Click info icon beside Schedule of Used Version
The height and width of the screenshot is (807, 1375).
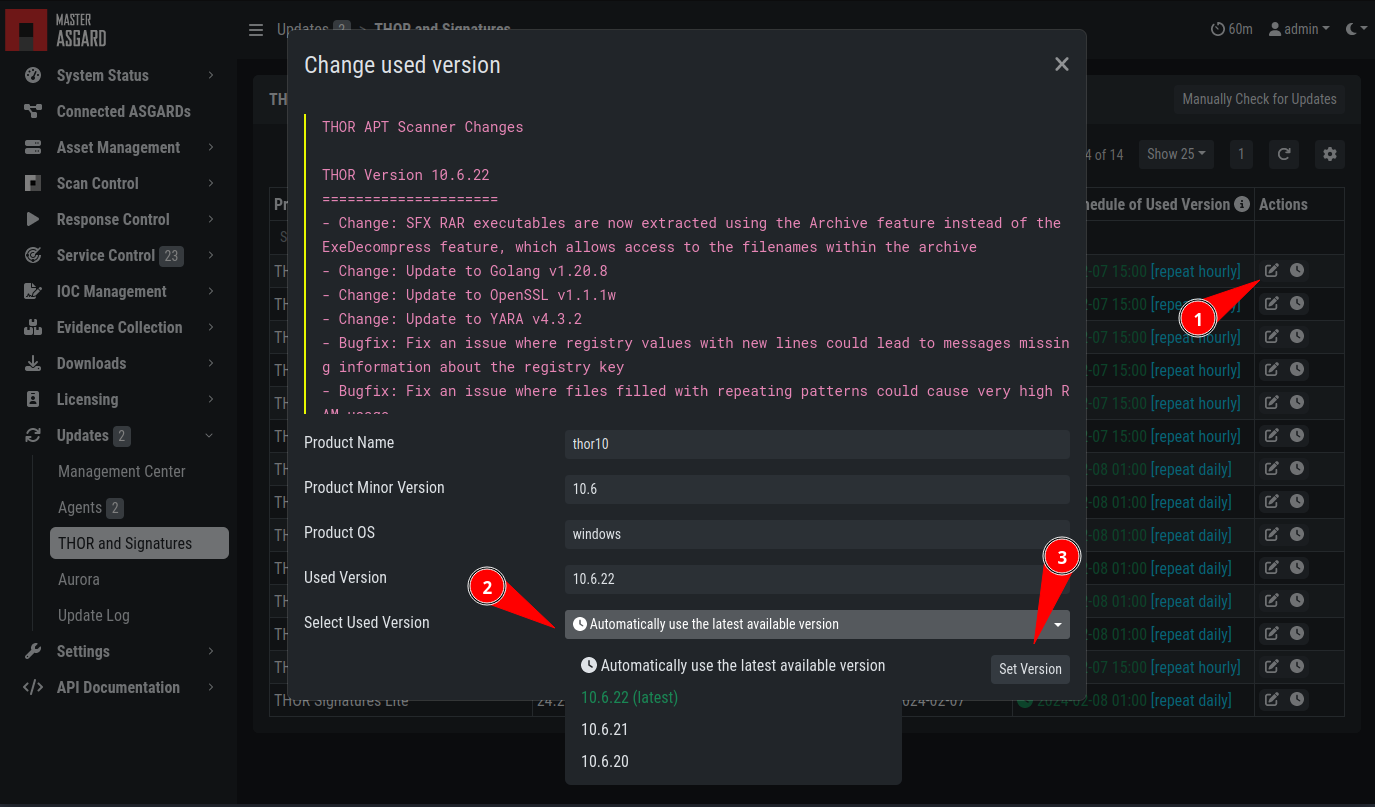coord(1242,204)
